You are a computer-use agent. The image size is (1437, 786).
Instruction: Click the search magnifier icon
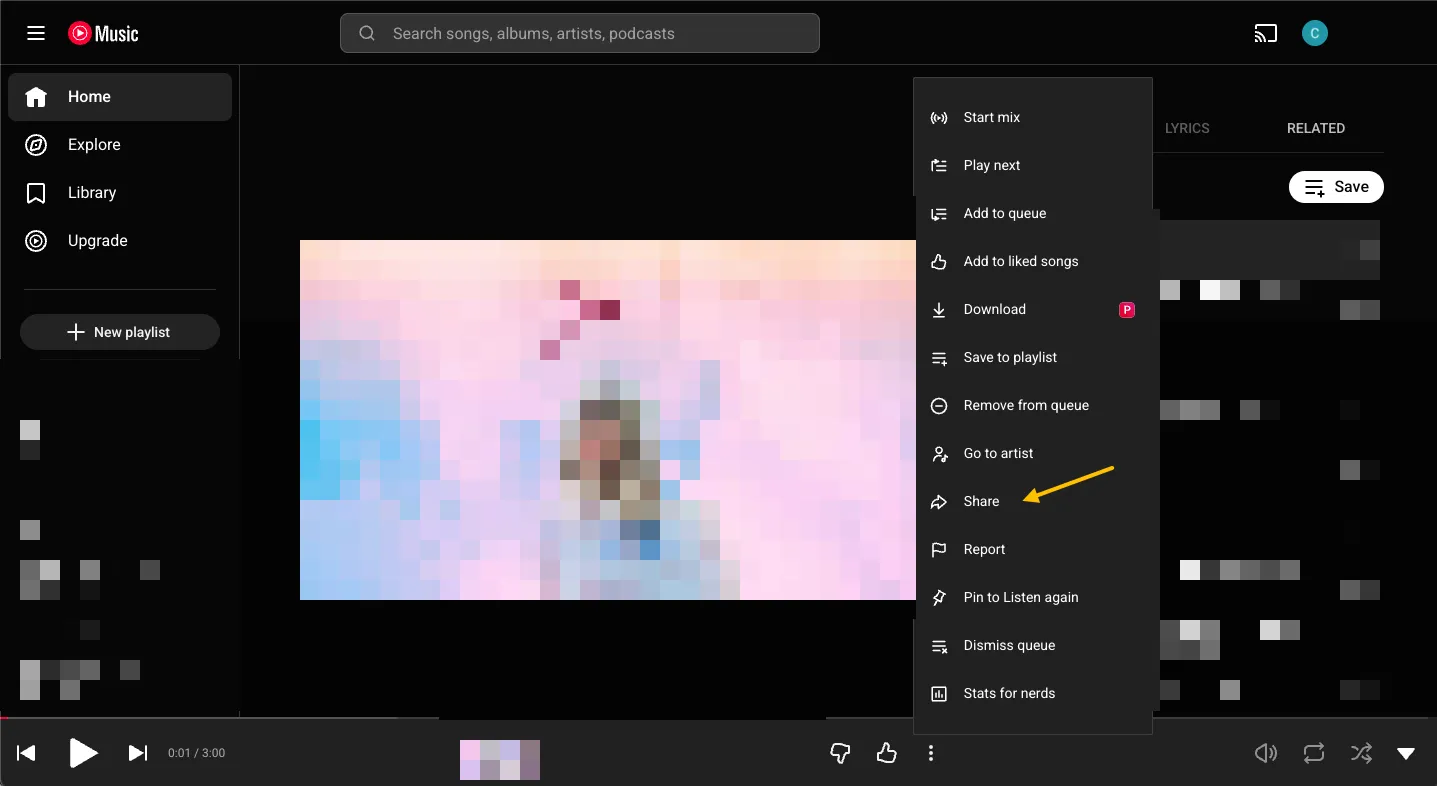(x=367, y=33)
